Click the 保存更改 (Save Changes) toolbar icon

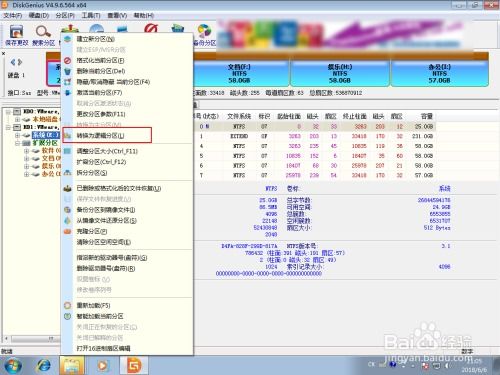[x=16, y=35]
